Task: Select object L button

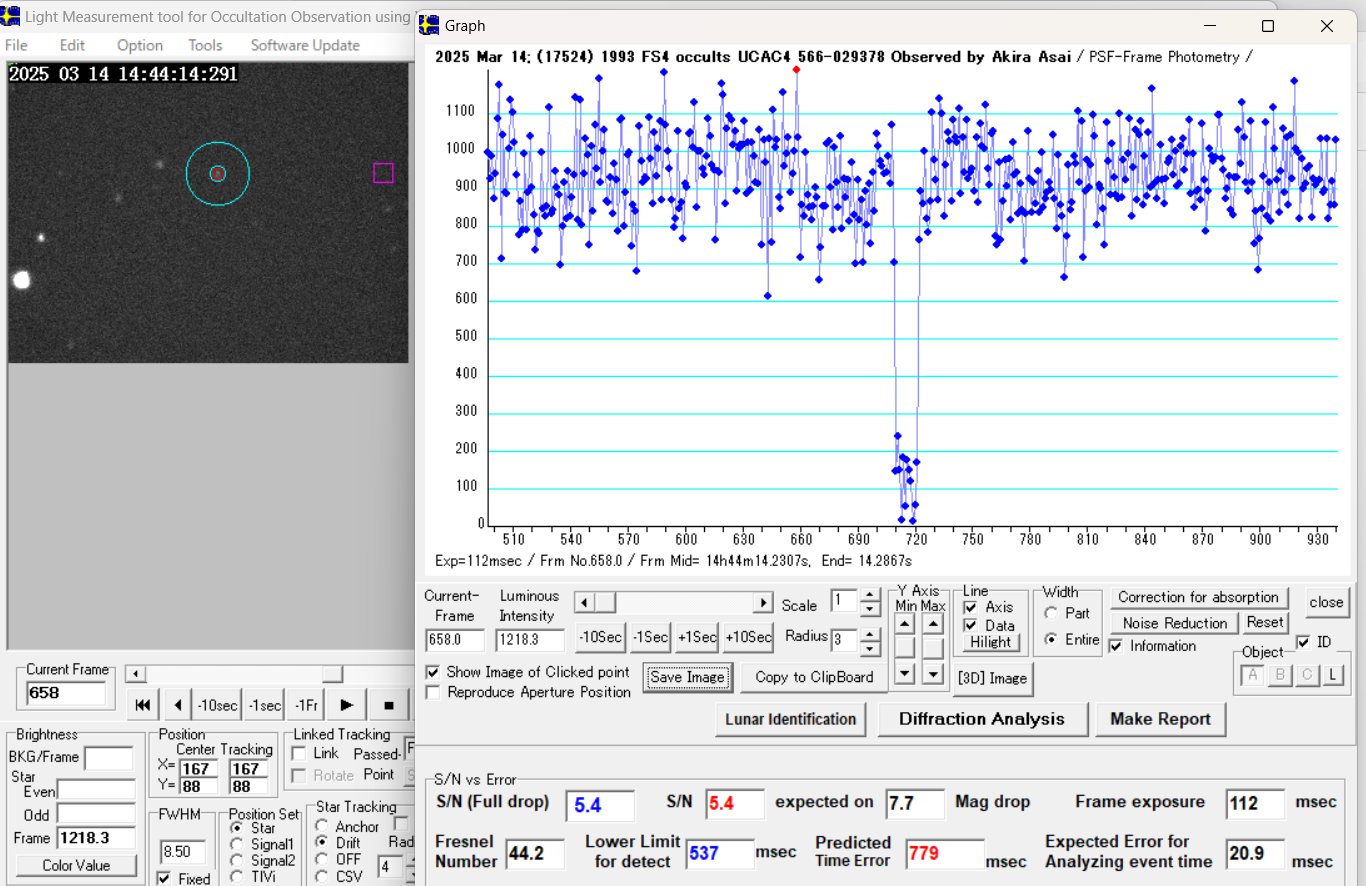Action: coord(1332,676)
